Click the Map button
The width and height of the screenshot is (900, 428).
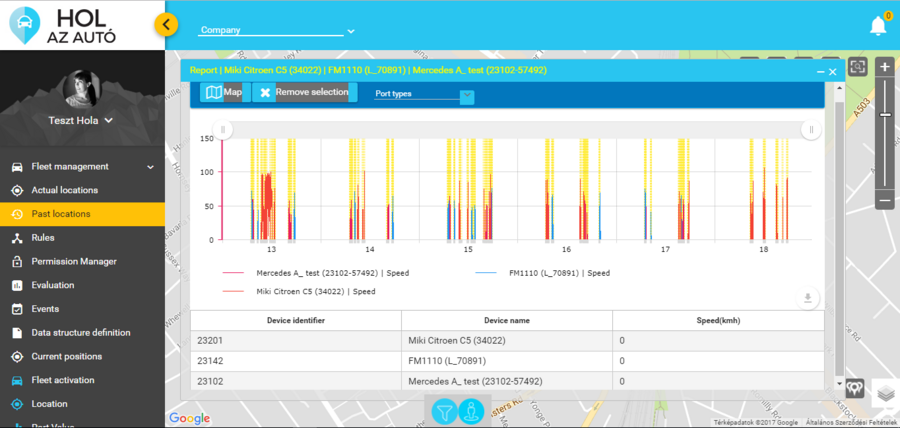(223, 93)
